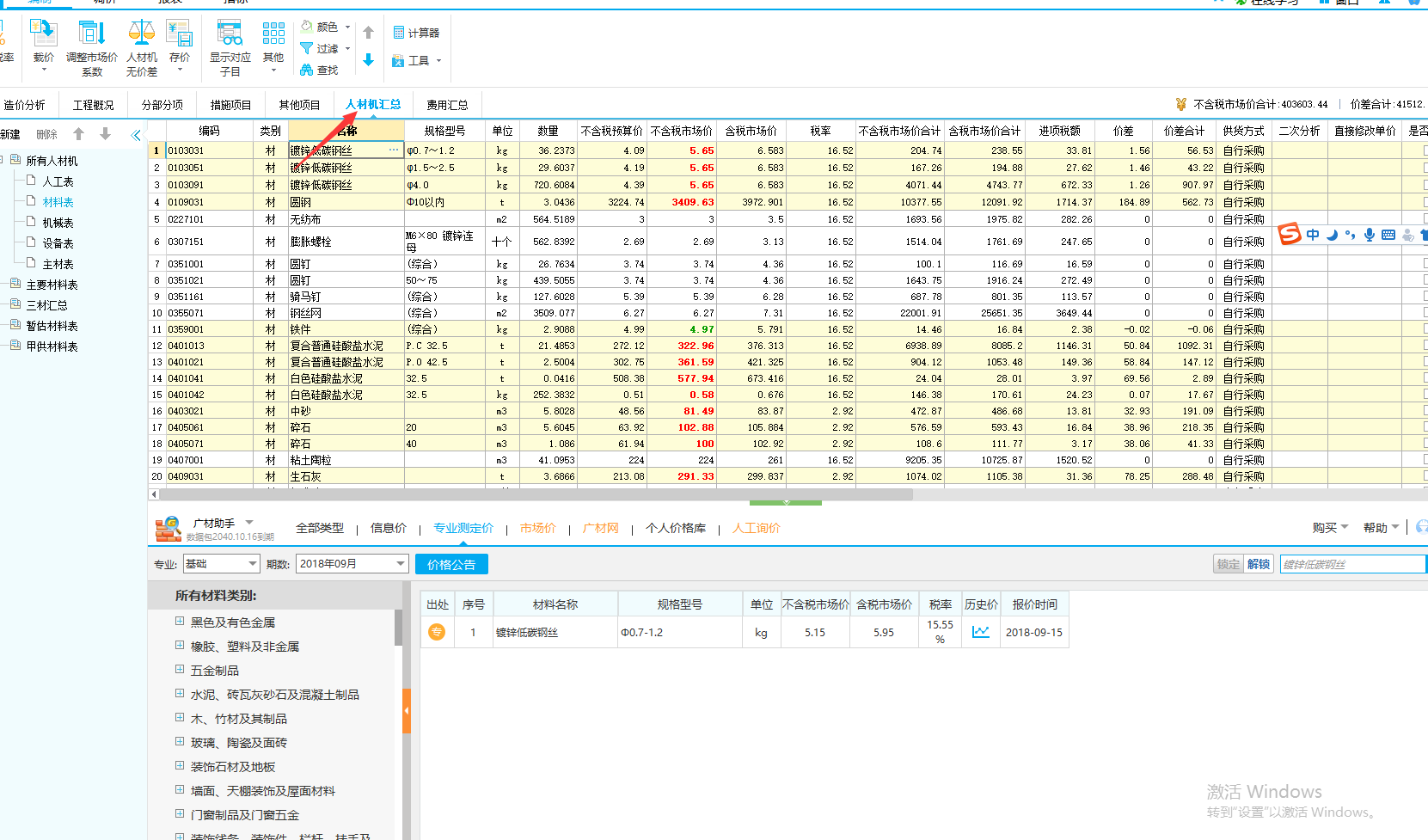Click the 锁定 lock button
The height and width of the screenshot is (840, 1428).
tap(1228, 564)
